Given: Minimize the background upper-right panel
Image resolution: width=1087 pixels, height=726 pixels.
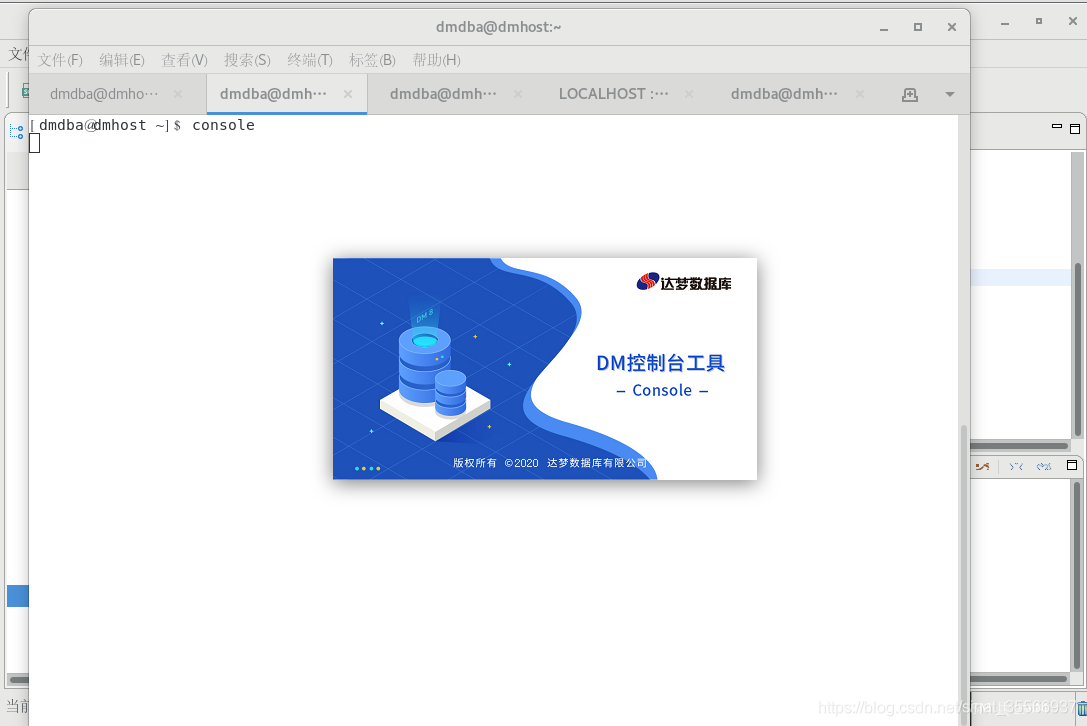Looking at the screenshot, I should (x=1057, y=127).
